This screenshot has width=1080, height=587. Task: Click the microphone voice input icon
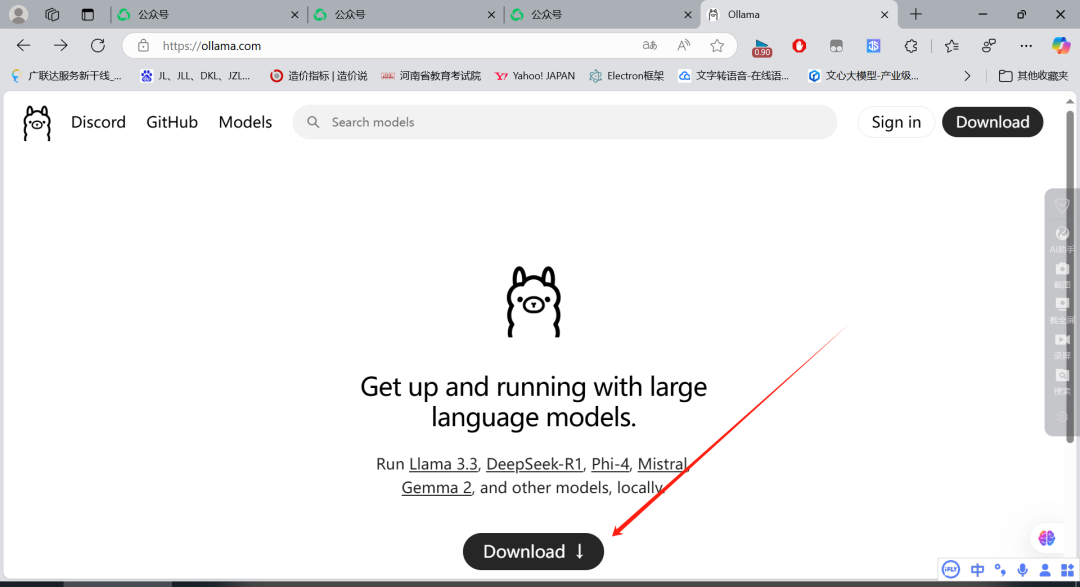(1023, 570)
